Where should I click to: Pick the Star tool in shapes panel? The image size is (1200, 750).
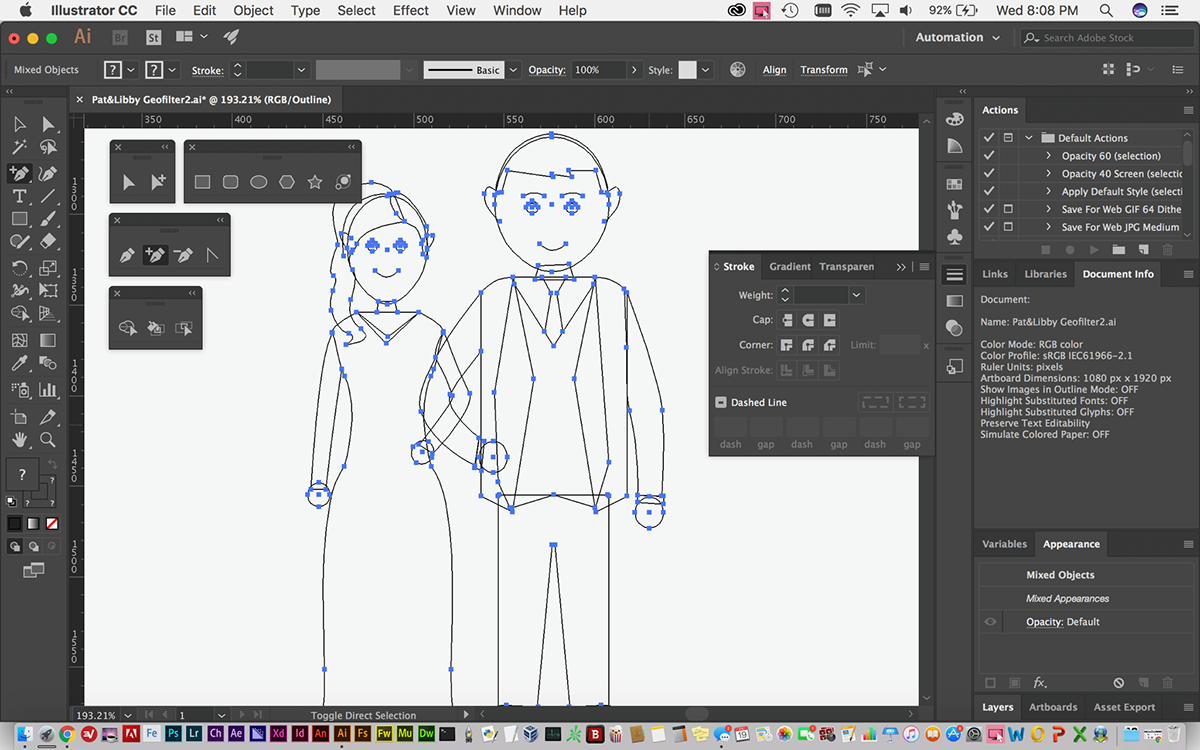point(315,182)
